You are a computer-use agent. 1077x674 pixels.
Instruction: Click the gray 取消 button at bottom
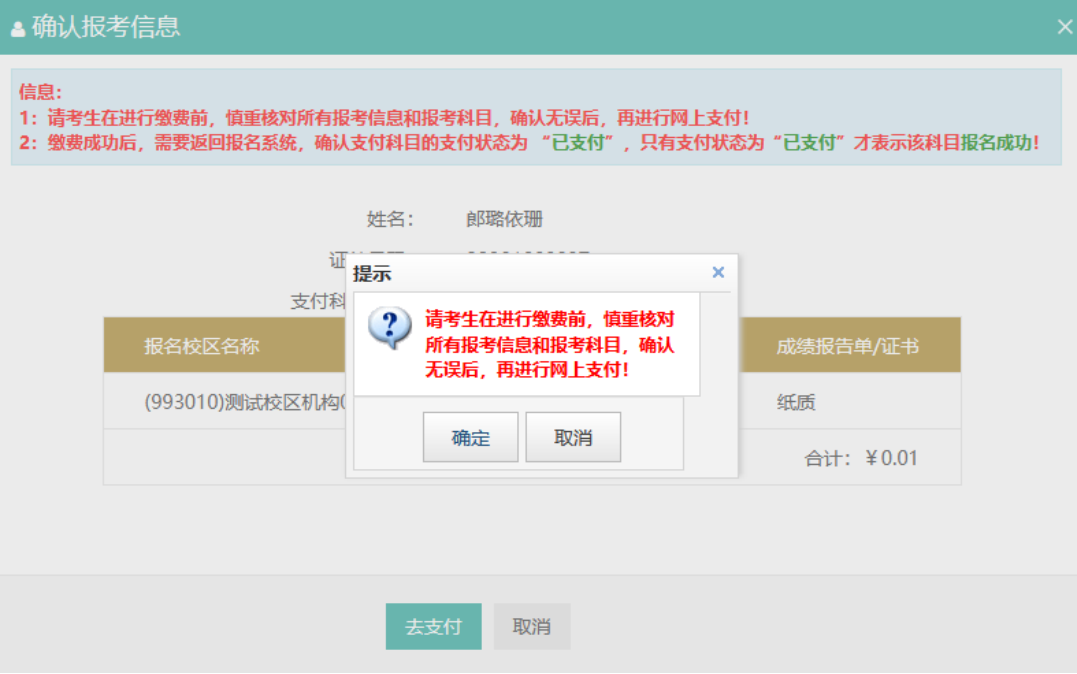[532, 626]
